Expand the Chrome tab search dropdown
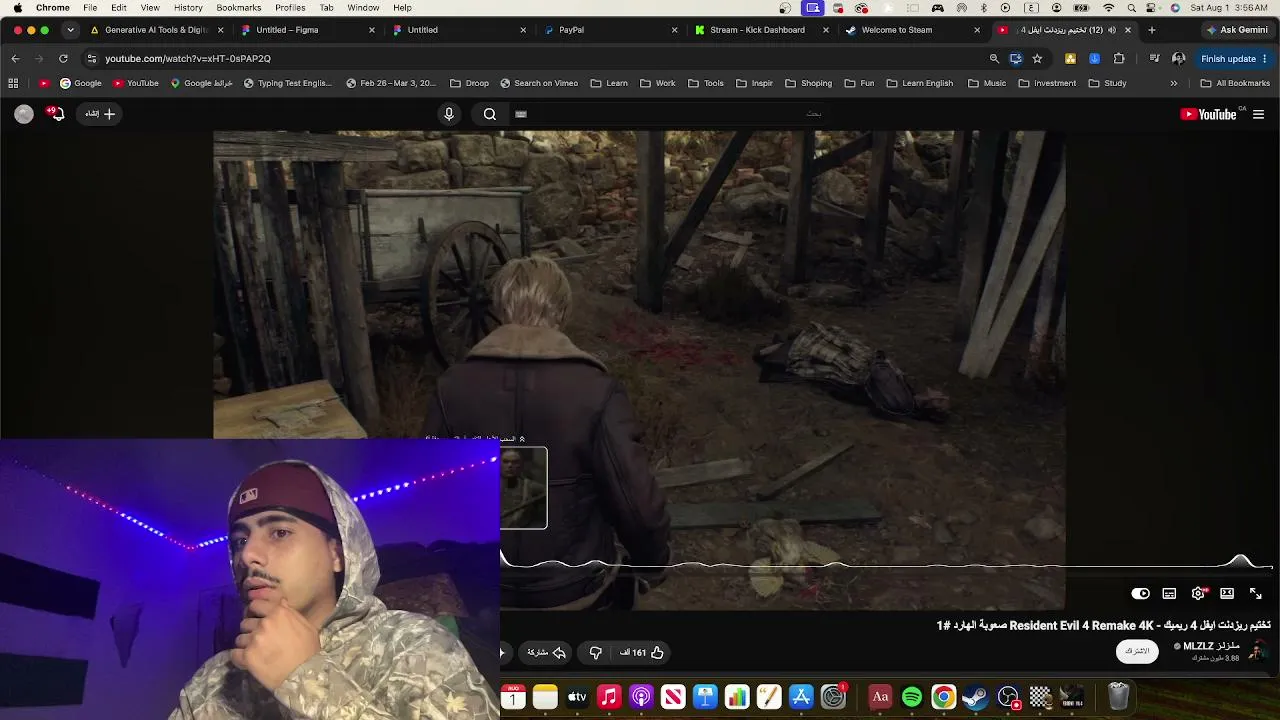1280x720 pixels. tap(70, 30)
